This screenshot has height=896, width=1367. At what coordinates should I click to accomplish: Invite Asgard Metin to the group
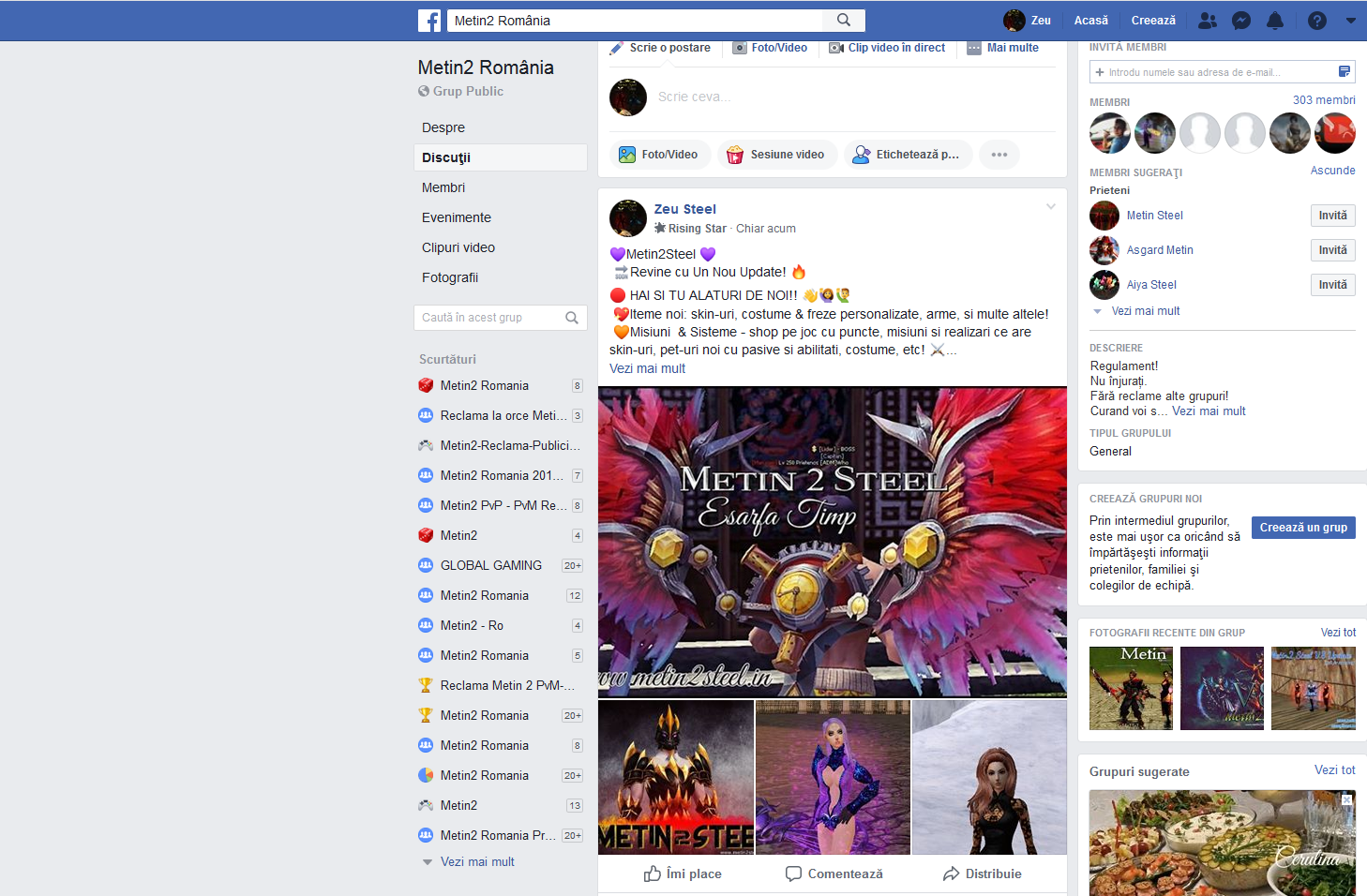point(1332,250)
